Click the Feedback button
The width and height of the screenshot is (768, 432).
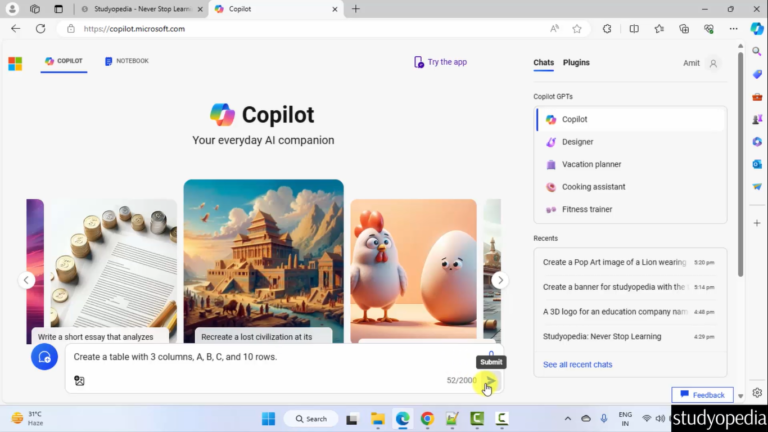[702, 395]
